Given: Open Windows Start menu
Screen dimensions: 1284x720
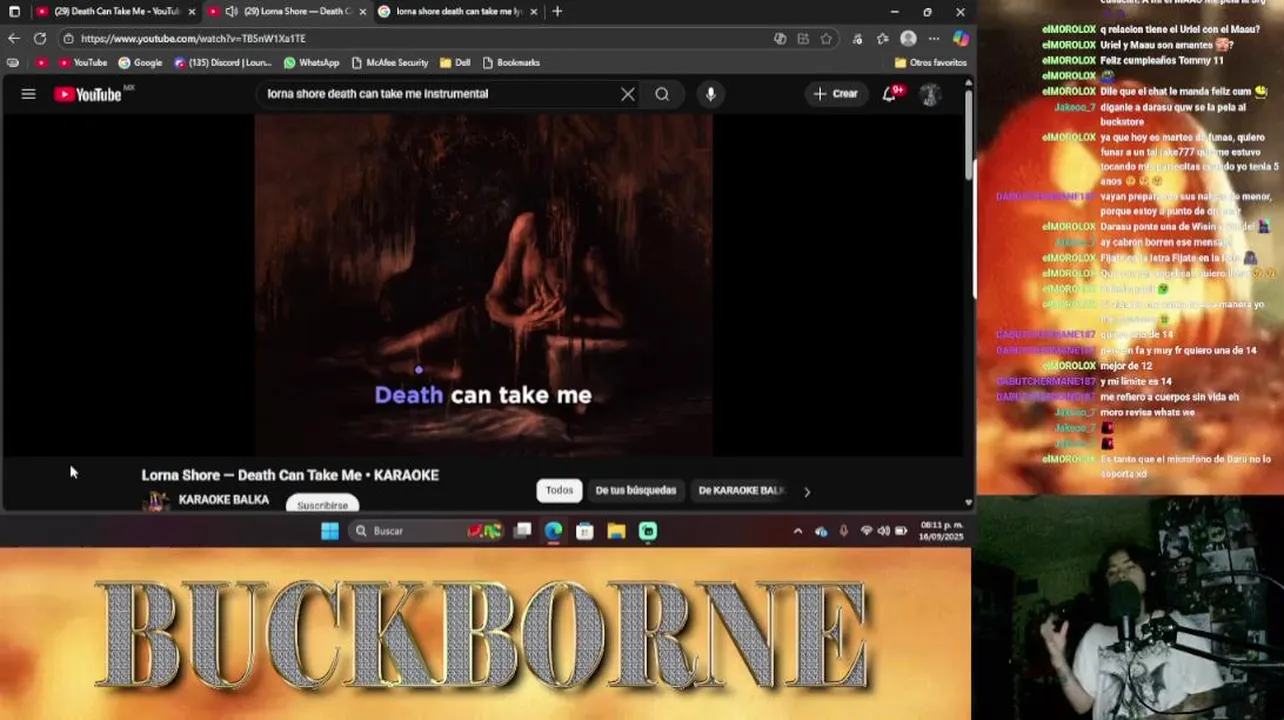Looking at the screenshot, I should pyautogui.click(x=330, y=531).
